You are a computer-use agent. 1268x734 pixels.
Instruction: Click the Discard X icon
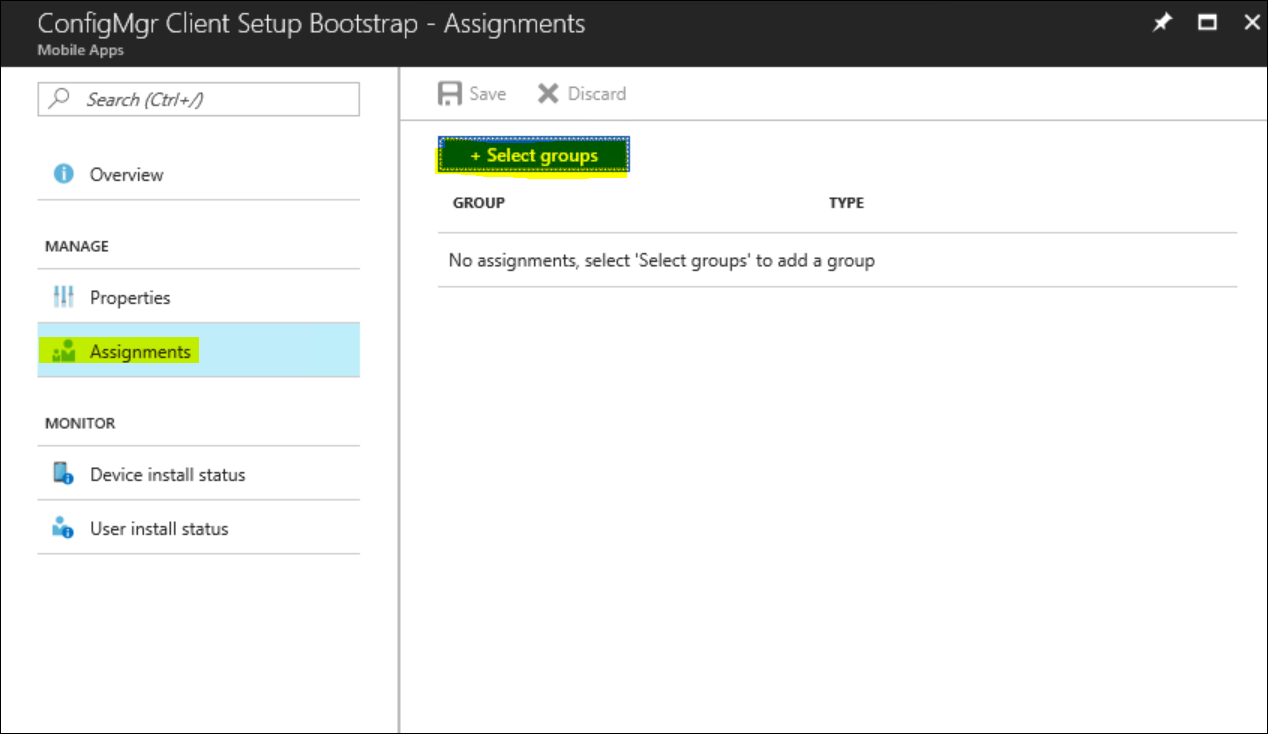tap(548, 94)
